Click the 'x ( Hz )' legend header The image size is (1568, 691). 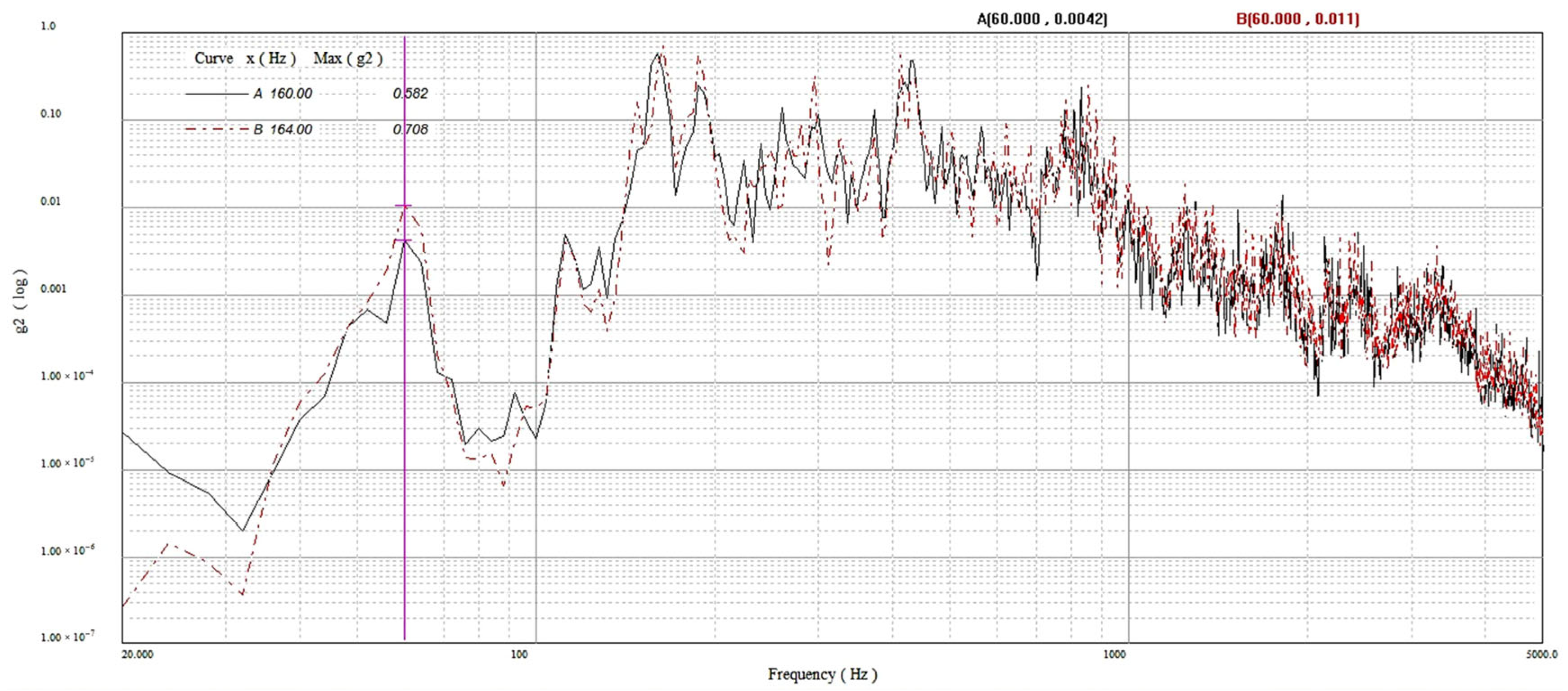[x=271, y=58]
